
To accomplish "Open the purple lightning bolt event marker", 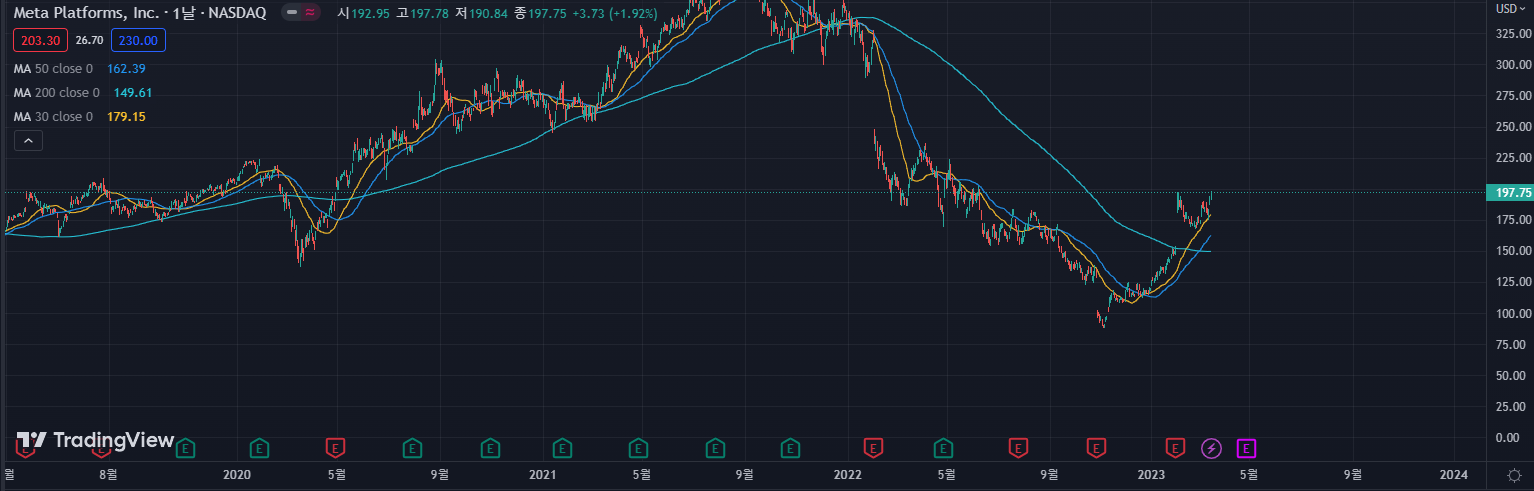I will pos(1211,447).
